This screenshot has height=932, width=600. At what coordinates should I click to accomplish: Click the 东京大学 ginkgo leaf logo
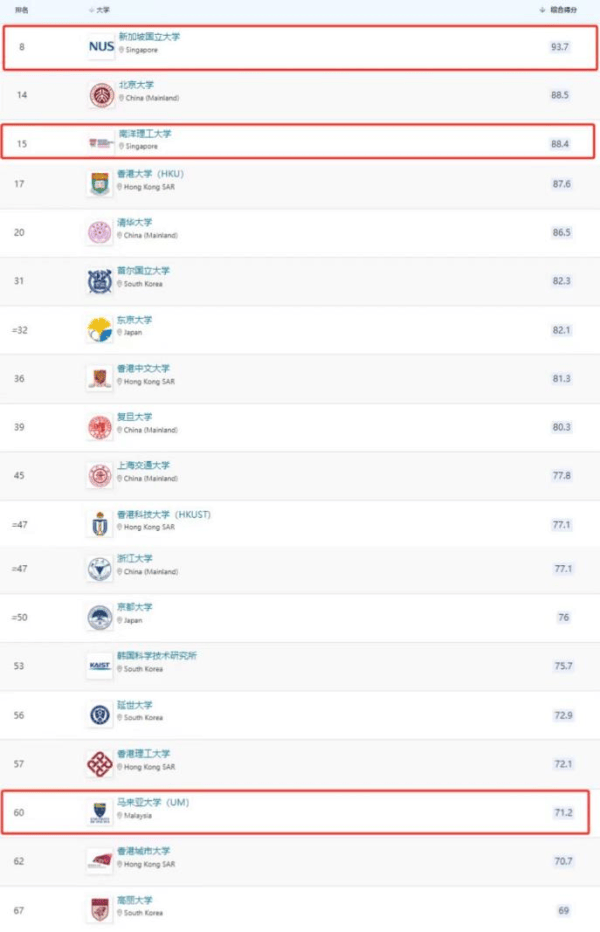tap(101, 330)
